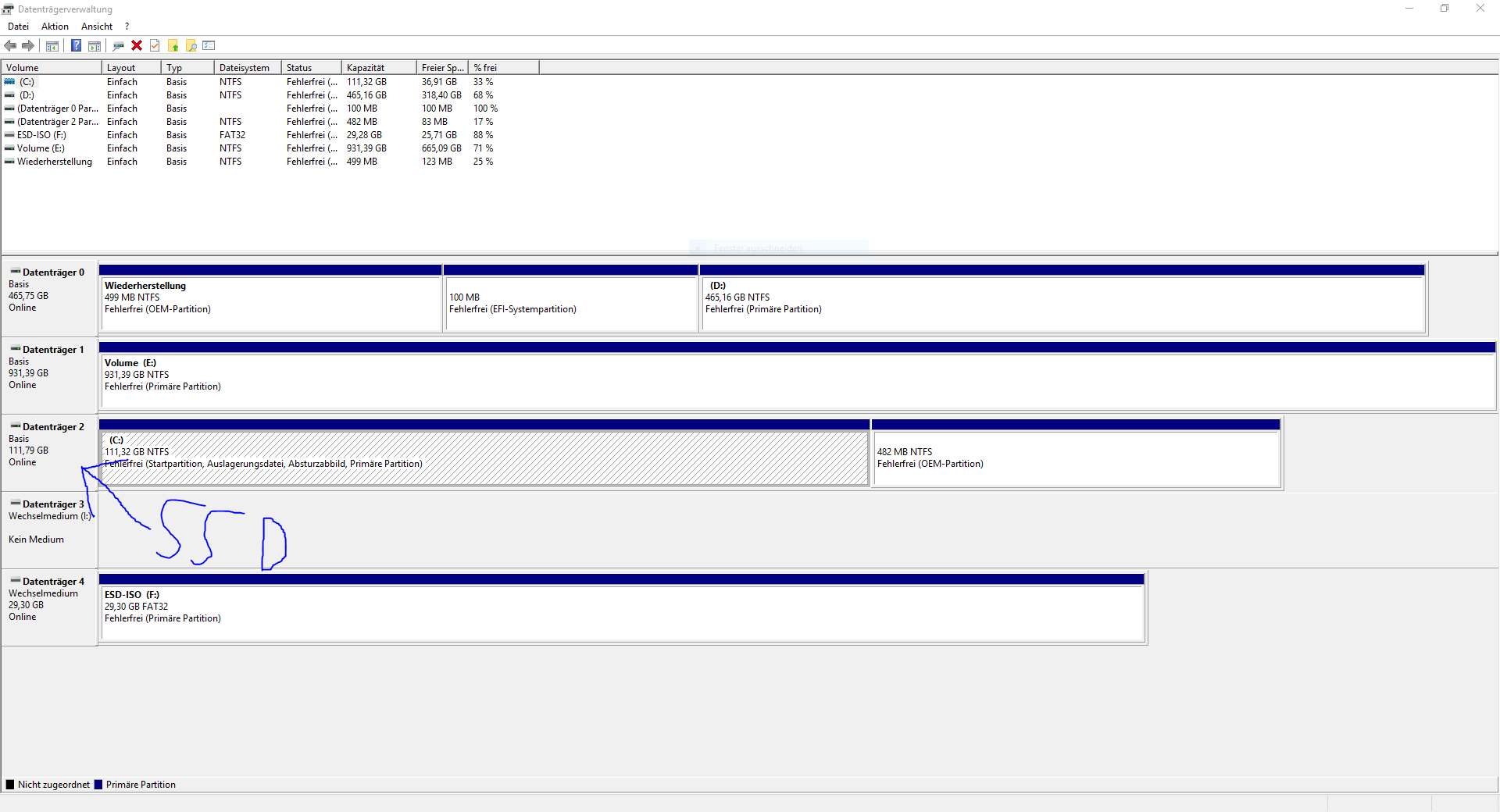Screen dimensions: 1500x812
Task: Sort by the Volume column header
Action: click(x=52, y=68)
